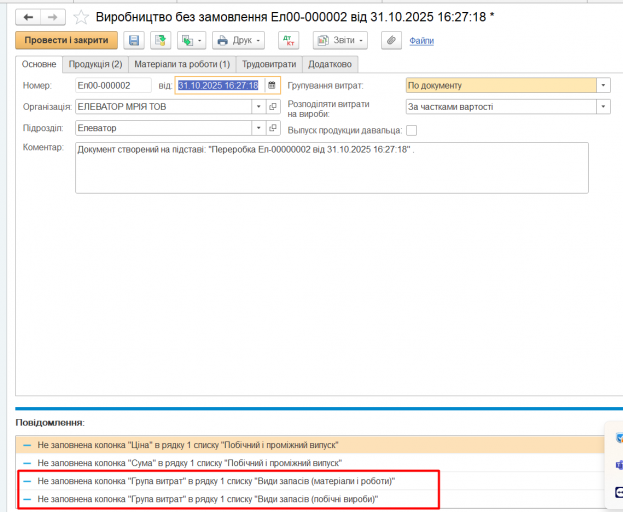Switch to the Продукція (2) tab
623x512 pixels.
click(x=95, y=64)
